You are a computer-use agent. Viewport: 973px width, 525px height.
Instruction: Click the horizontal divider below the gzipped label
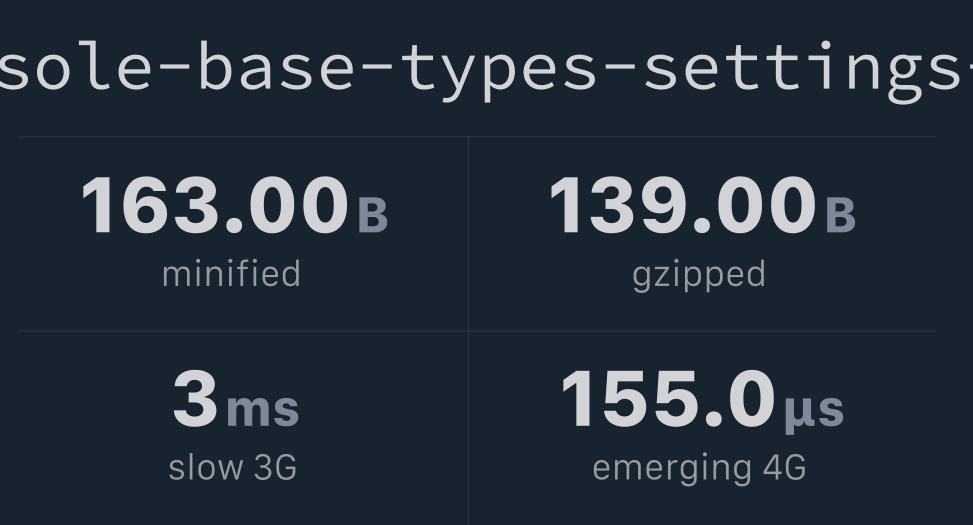click(702, 331)
